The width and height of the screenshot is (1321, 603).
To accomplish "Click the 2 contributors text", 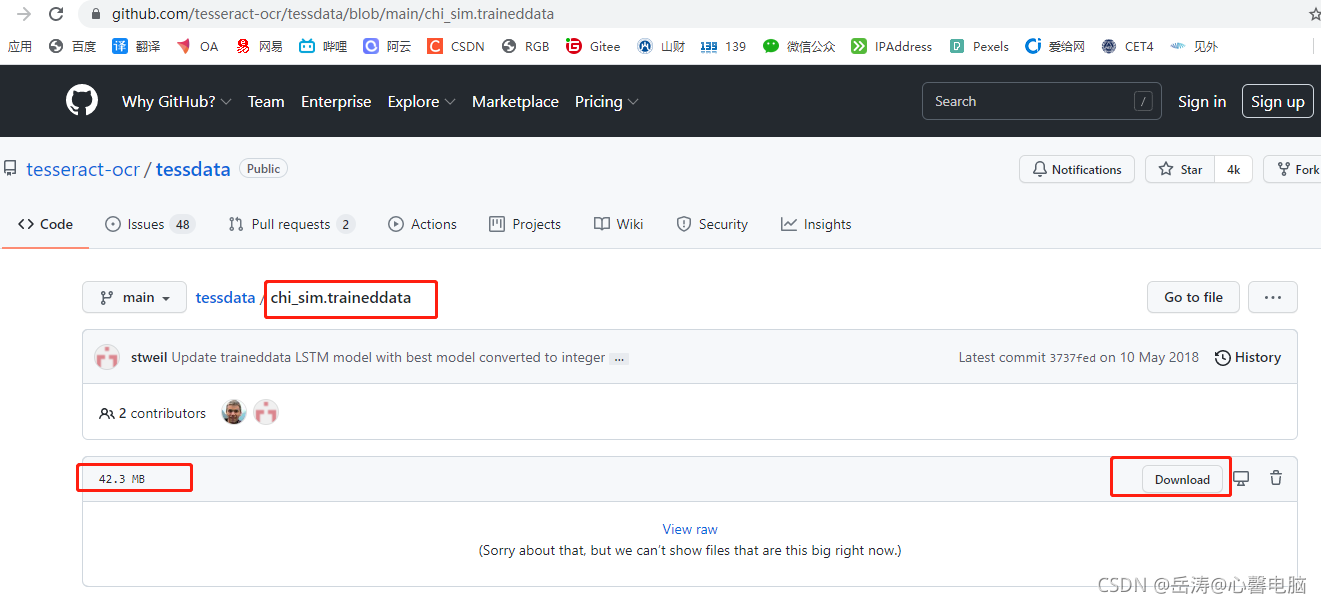I will [x=153, y=413].
